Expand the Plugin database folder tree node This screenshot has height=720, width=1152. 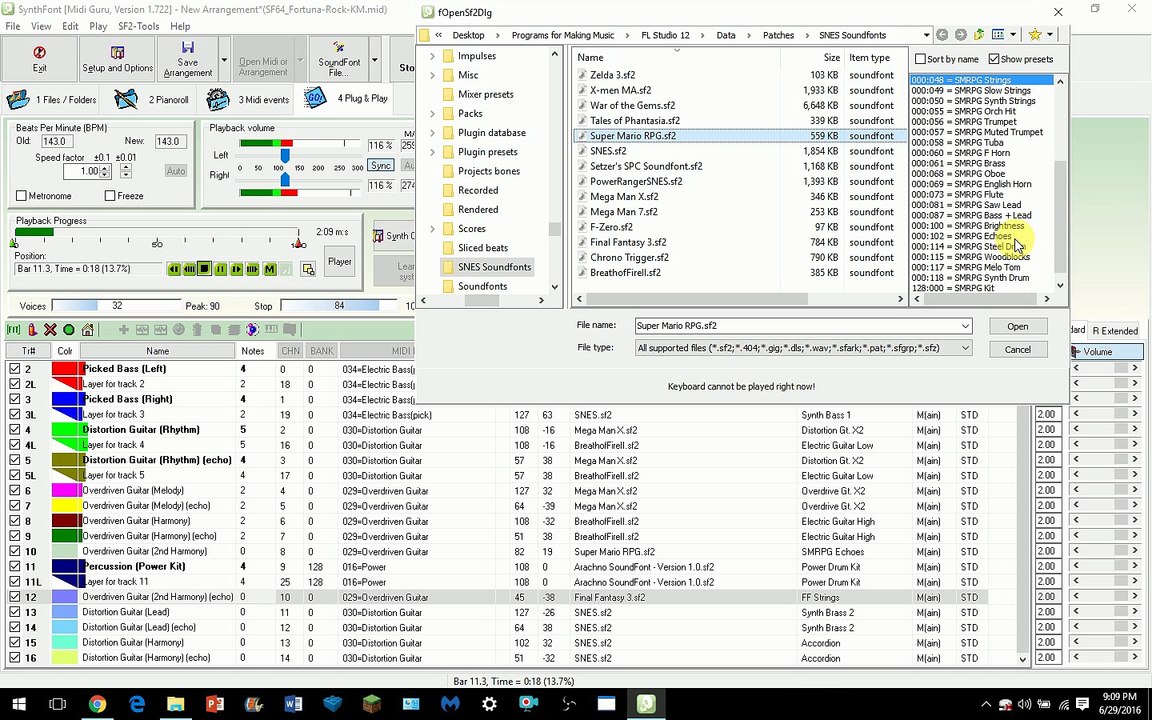tap(432, 133)
